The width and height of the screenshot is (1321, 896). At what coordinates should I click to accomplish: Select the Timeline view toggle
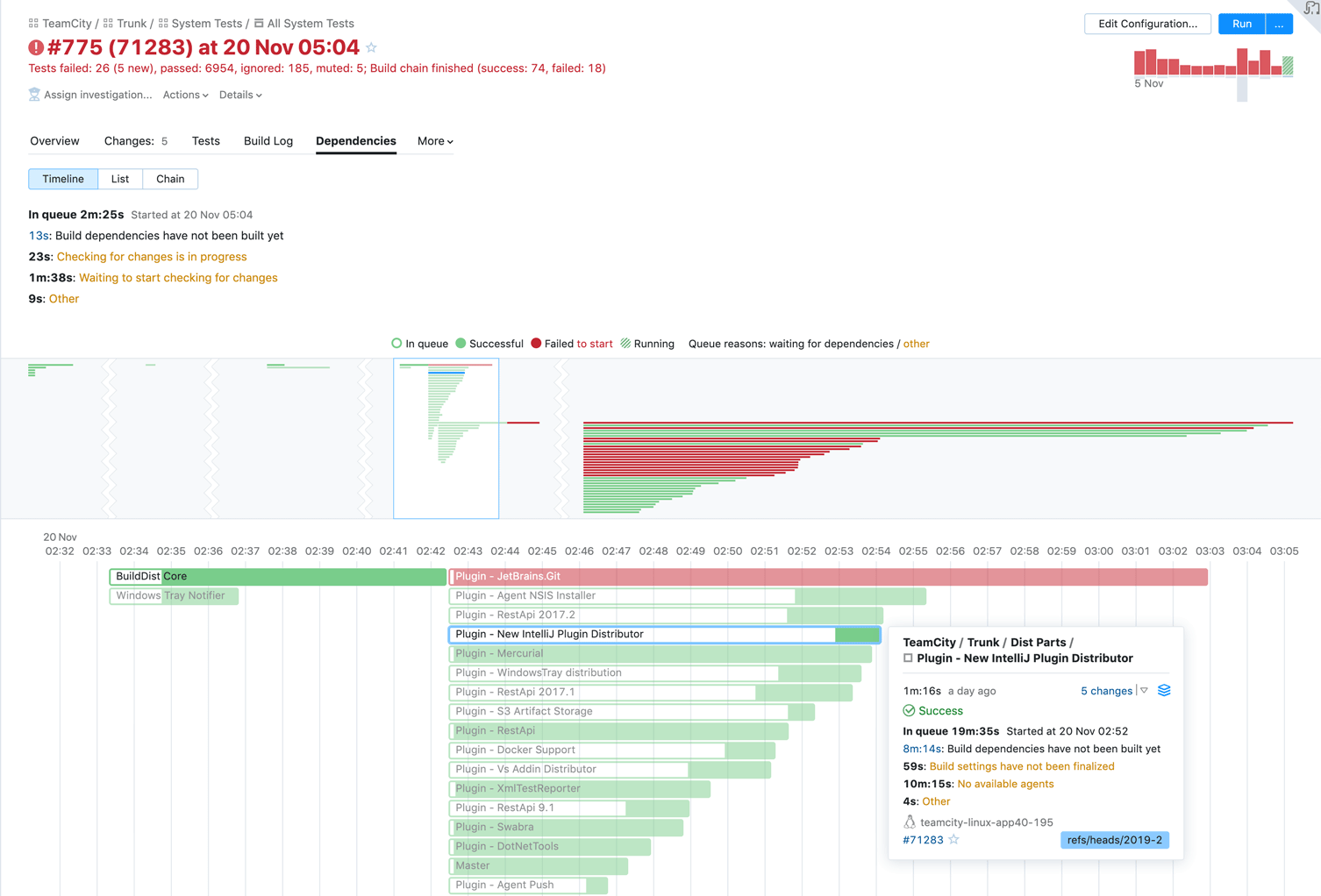coord(63,179)
